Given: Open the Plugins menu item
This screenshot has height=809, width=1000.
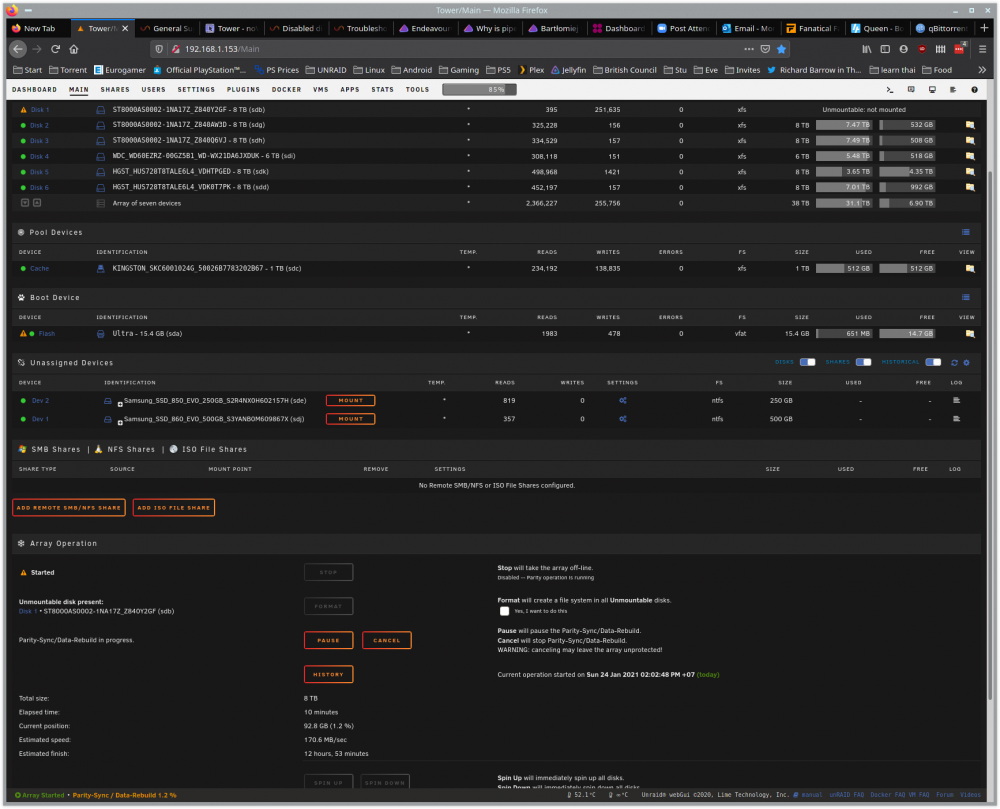Looking at the screenshot, I should (244, 90).
